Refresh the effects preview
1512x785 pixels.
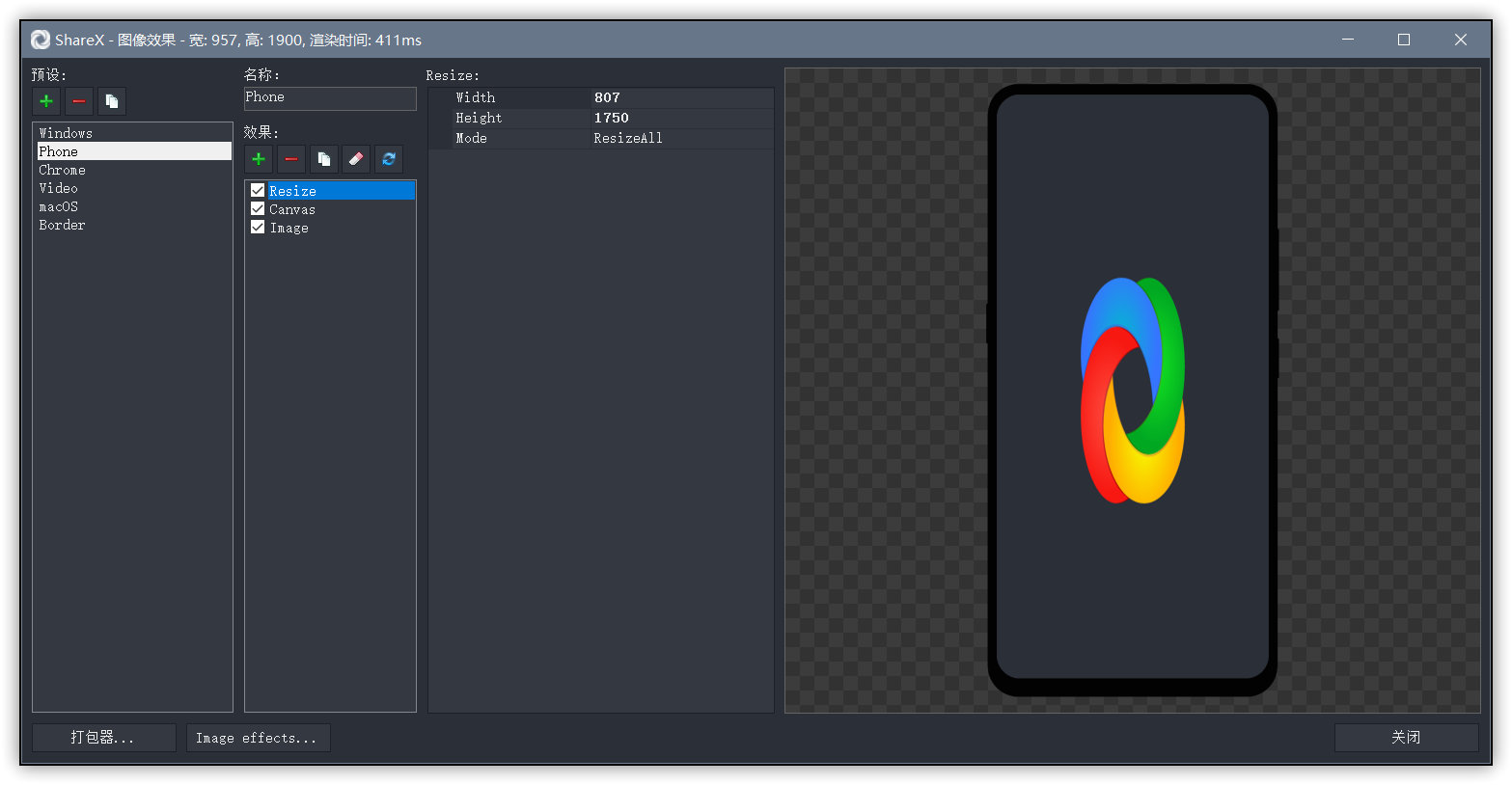[x=389, y=159]
